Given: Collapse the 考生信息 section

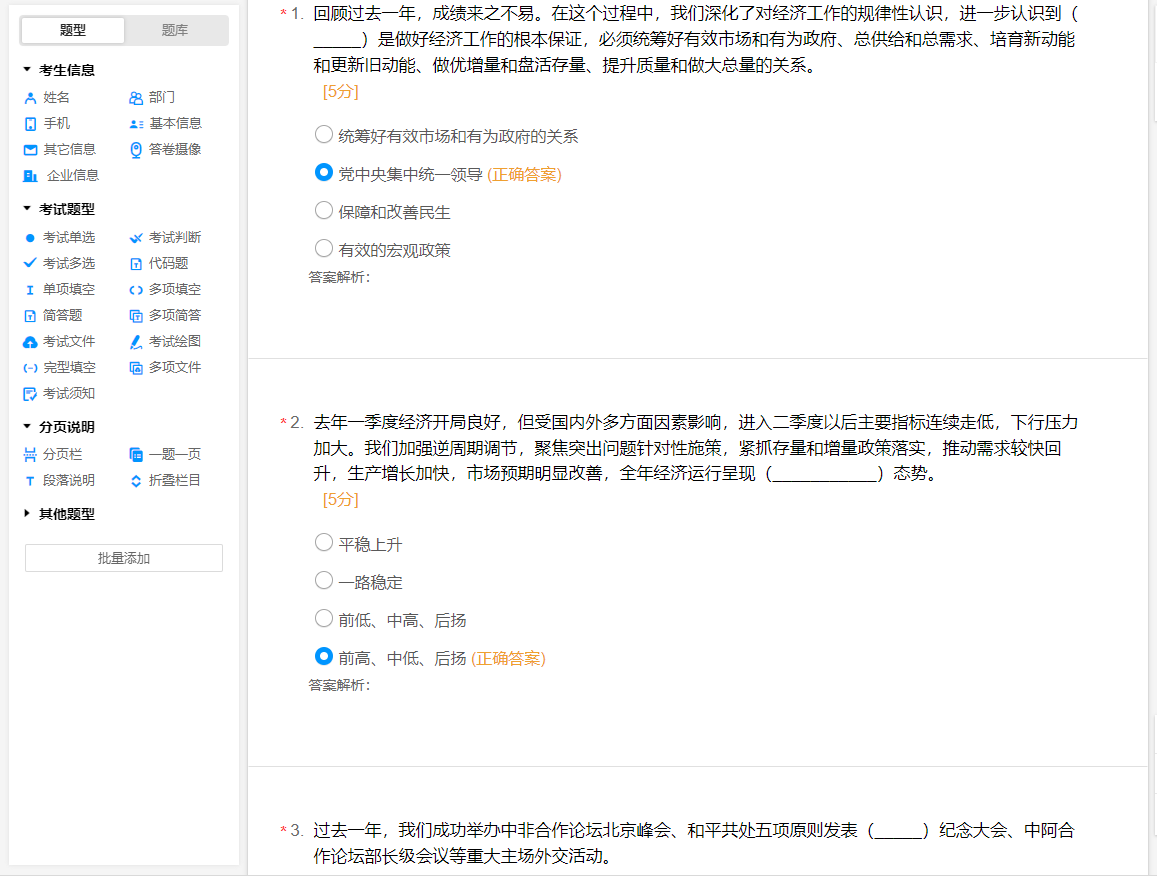Looking at the screenshot, I should click(27, 70).
